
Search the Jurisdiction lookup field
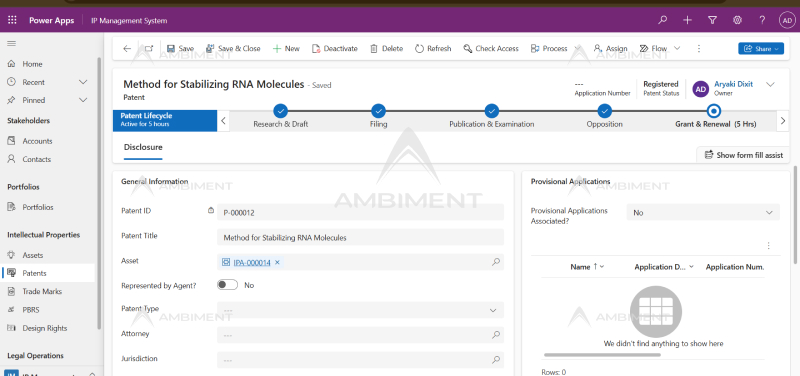click(495, 360)
